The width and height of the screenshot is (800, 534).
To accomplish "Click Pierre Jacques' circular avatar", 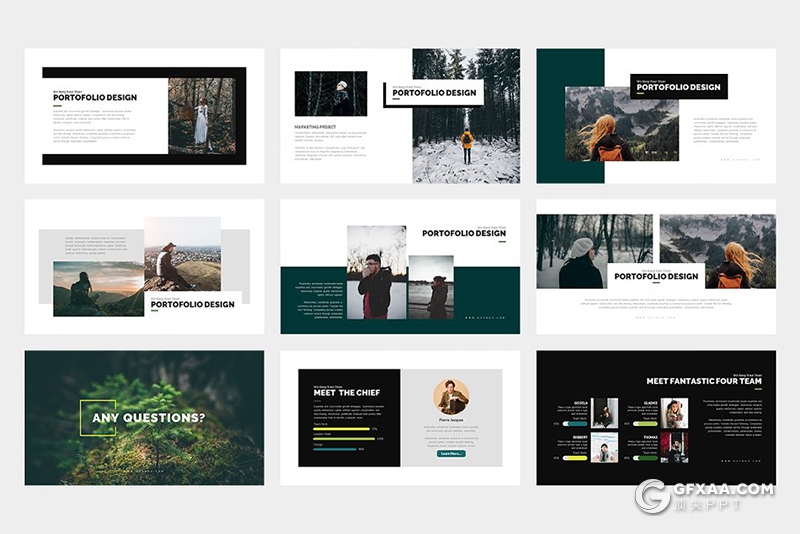I will pyautogui.click(x=451, y=397).
